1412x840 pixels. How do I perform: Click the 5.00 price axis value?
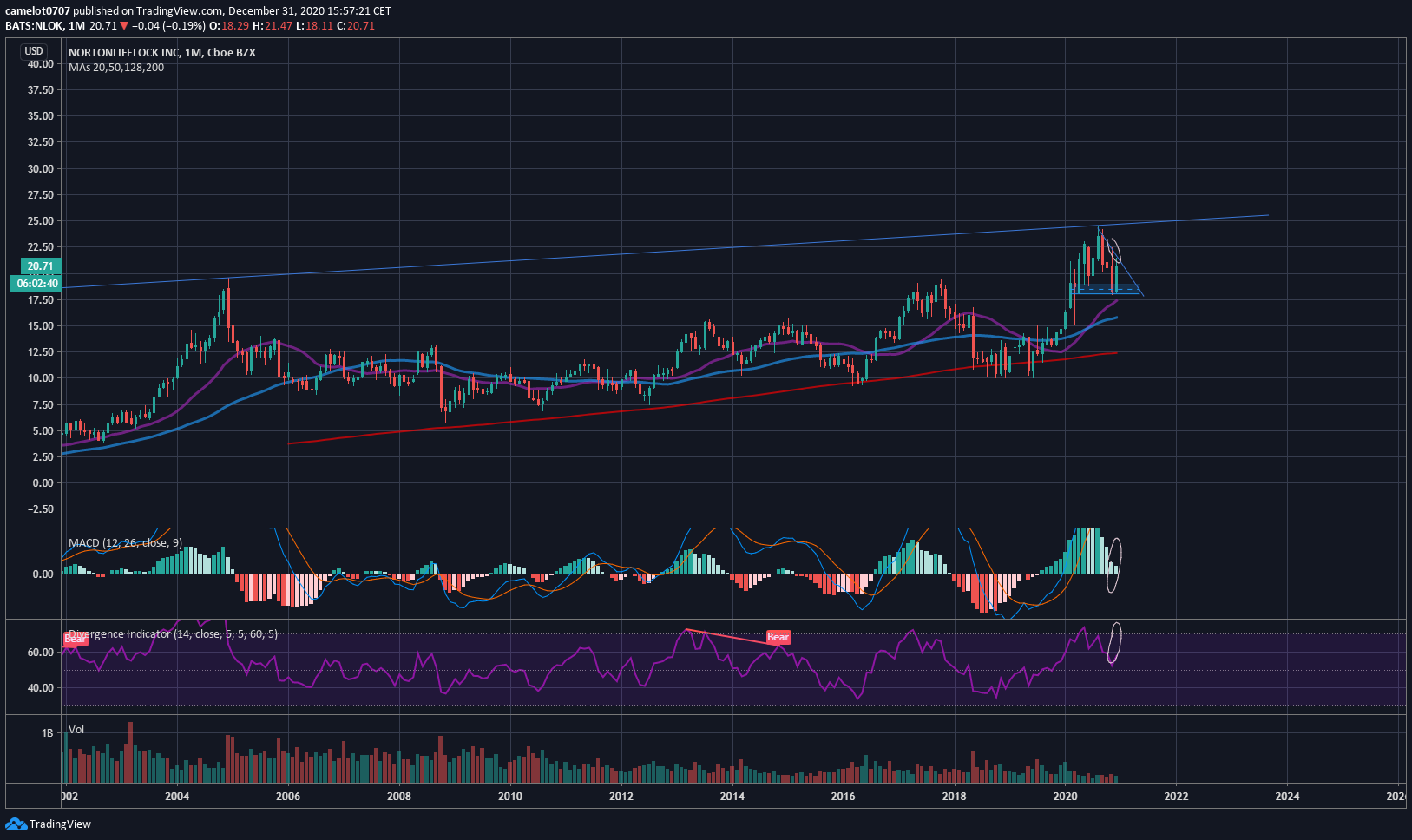[x=43, y=431]
